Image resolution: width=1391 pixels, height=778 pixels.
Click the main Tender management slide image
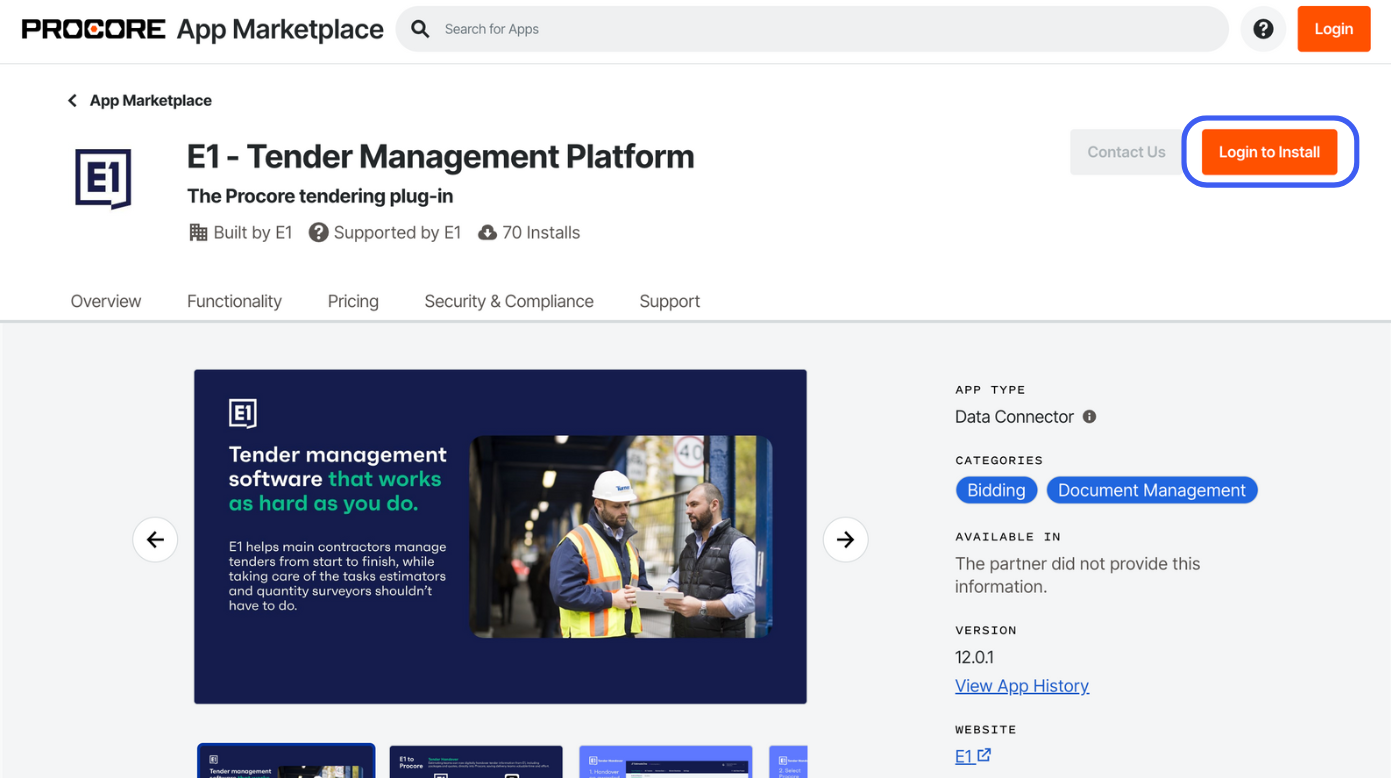click(500, 537)
